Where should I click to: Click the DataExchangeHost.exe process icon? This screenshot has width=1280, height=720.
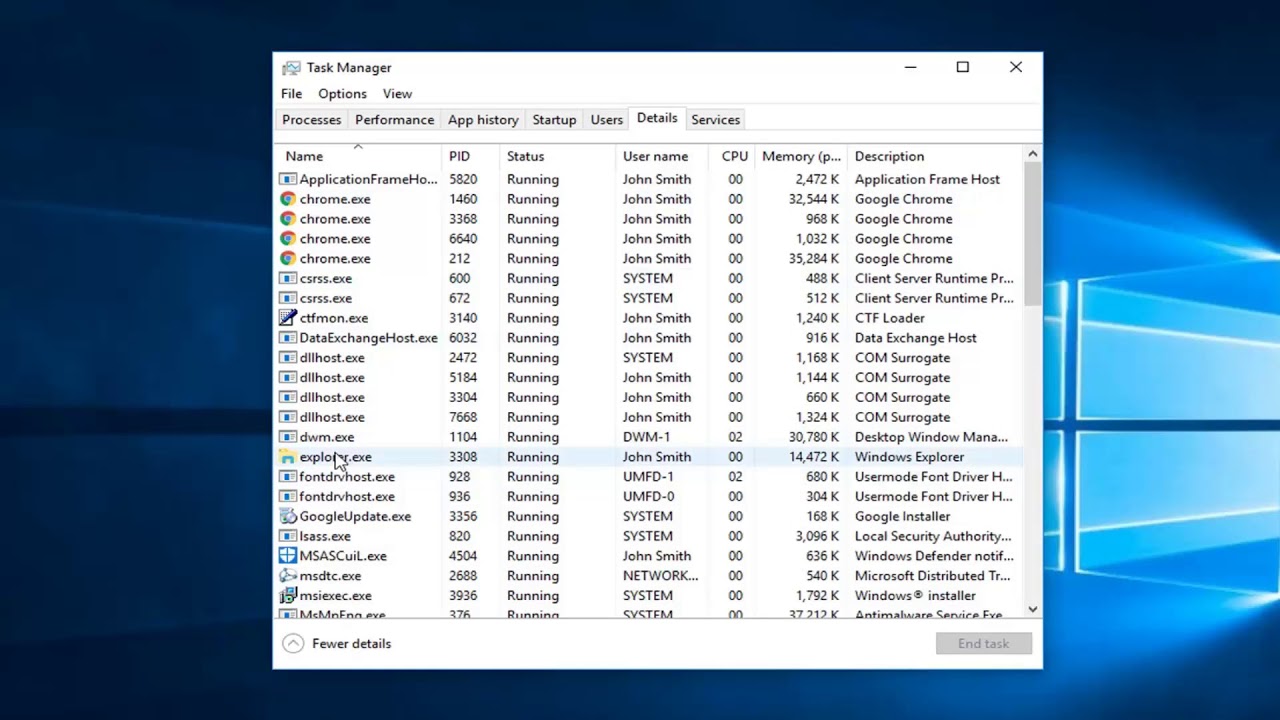point(288,338)
